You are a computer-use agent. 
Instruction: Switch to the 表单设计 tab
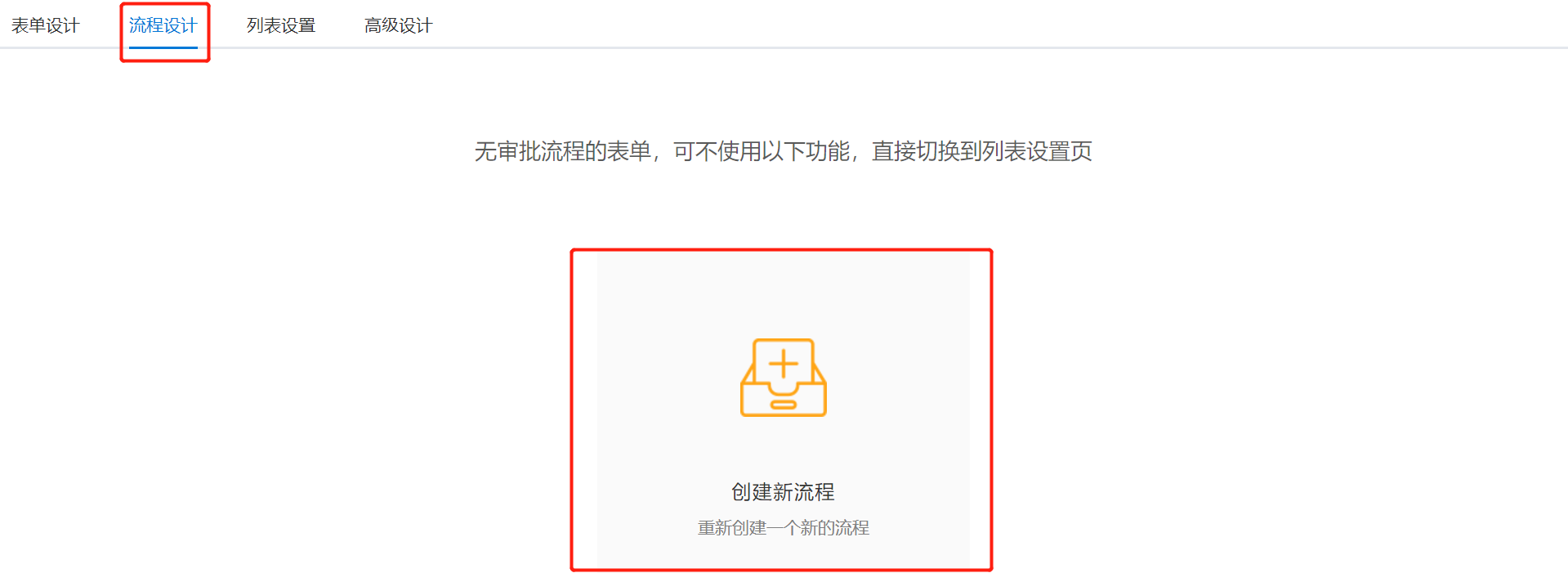(45, 25)
